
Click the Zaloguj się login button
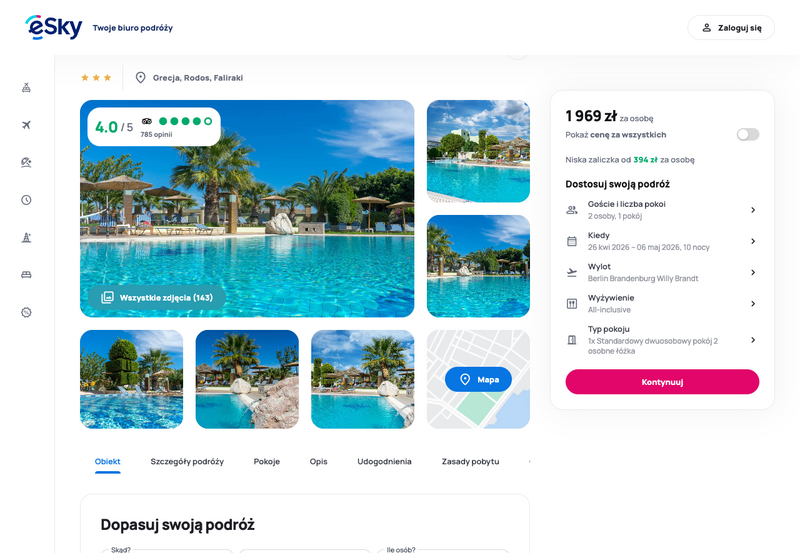pyautogui.click(x=731, y=28)
